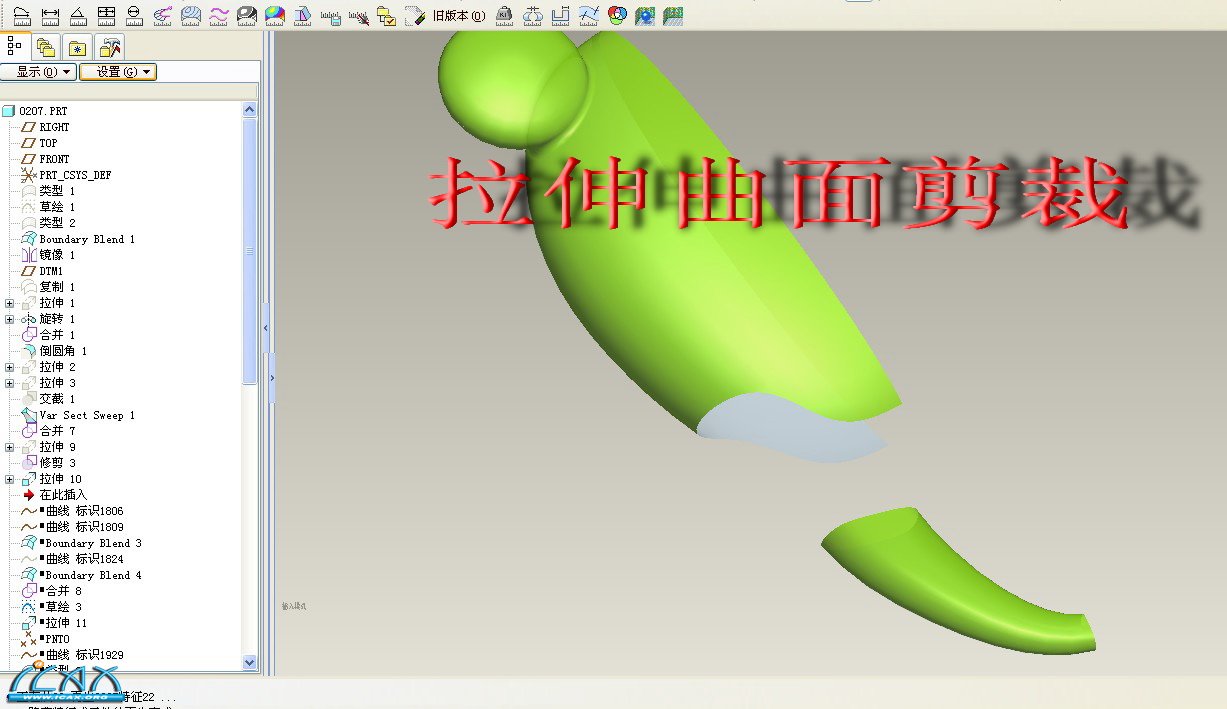Screen dimensions: 1227x709
Task: Click the distance measurement icon in toolbar
Action: (50, 15)
